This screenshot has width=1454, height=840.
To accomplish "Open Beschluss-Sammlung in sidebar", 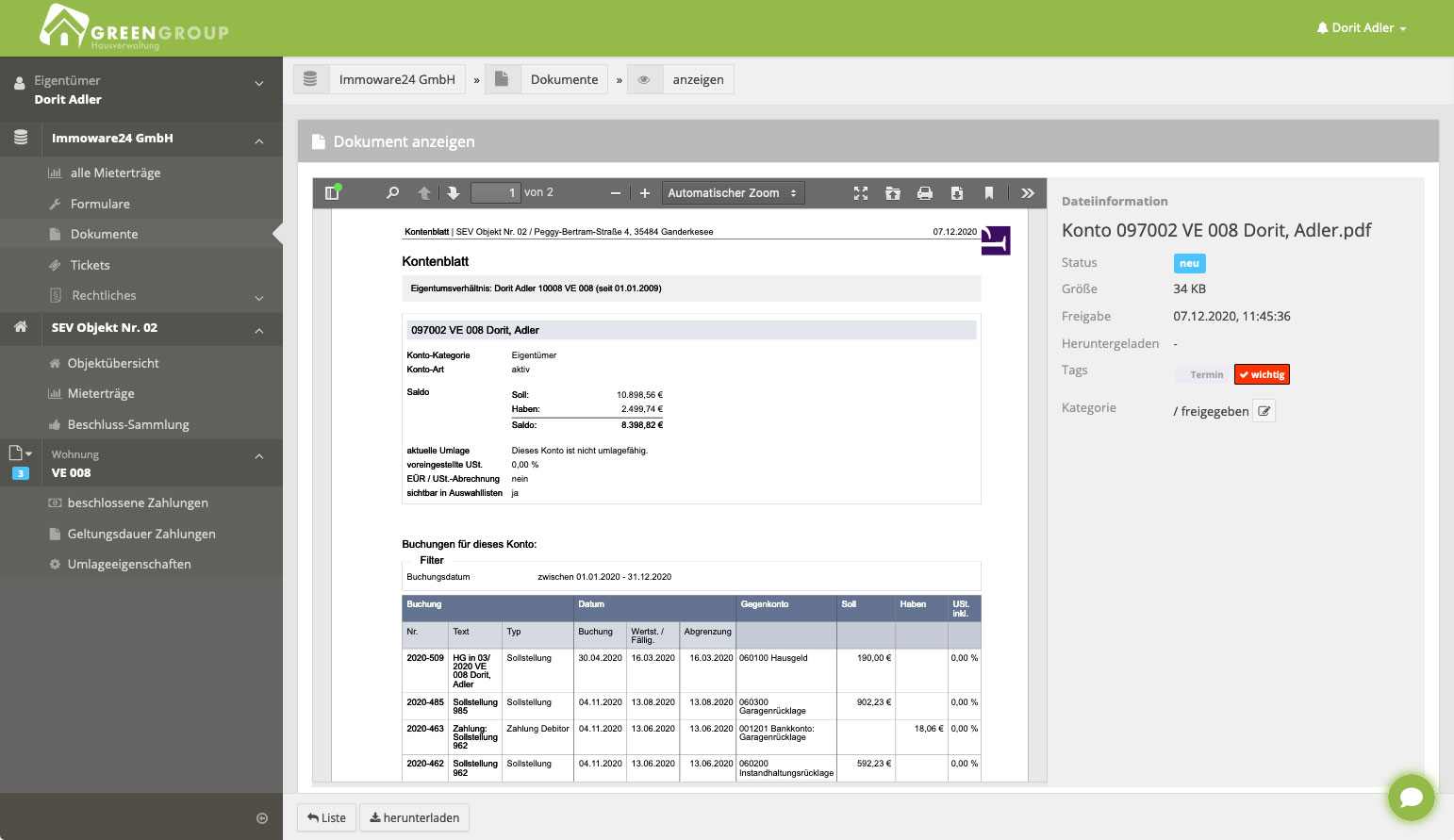I will [128, 424].
